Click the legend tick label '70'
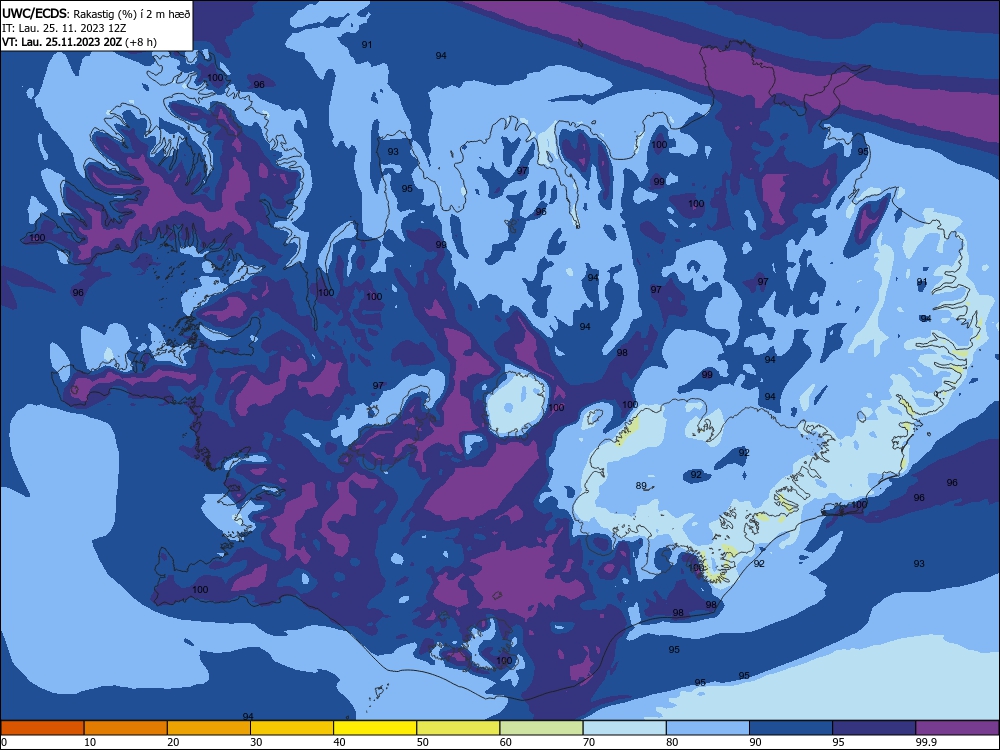 point(589,742)
